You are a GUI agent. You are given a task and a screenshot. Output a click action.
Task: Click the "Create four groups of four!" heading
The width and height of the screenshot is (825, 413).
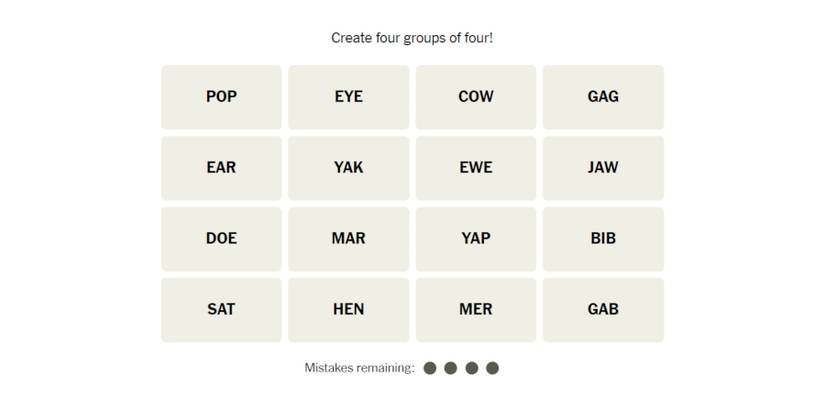412,38
